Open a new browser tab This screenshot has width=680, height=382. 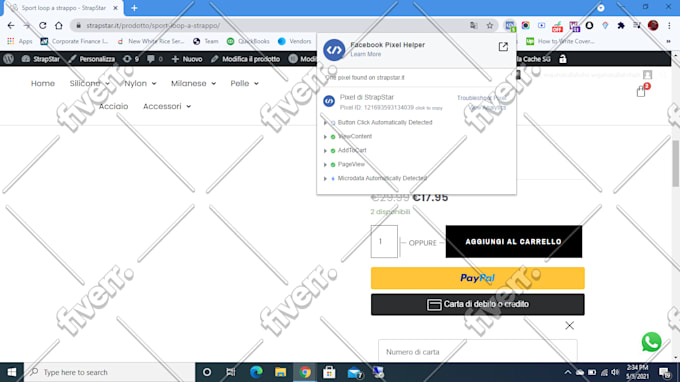pyautogui.click(x=134, y=8)
